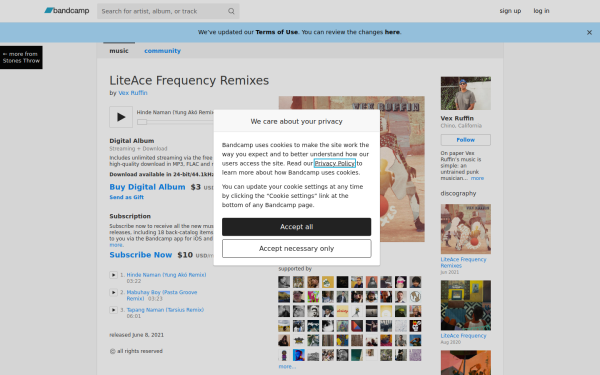Image resolution: width=600 pixels, height=375 pixels.
Task: Open Terms of Use from the banner
Action: 277,32
